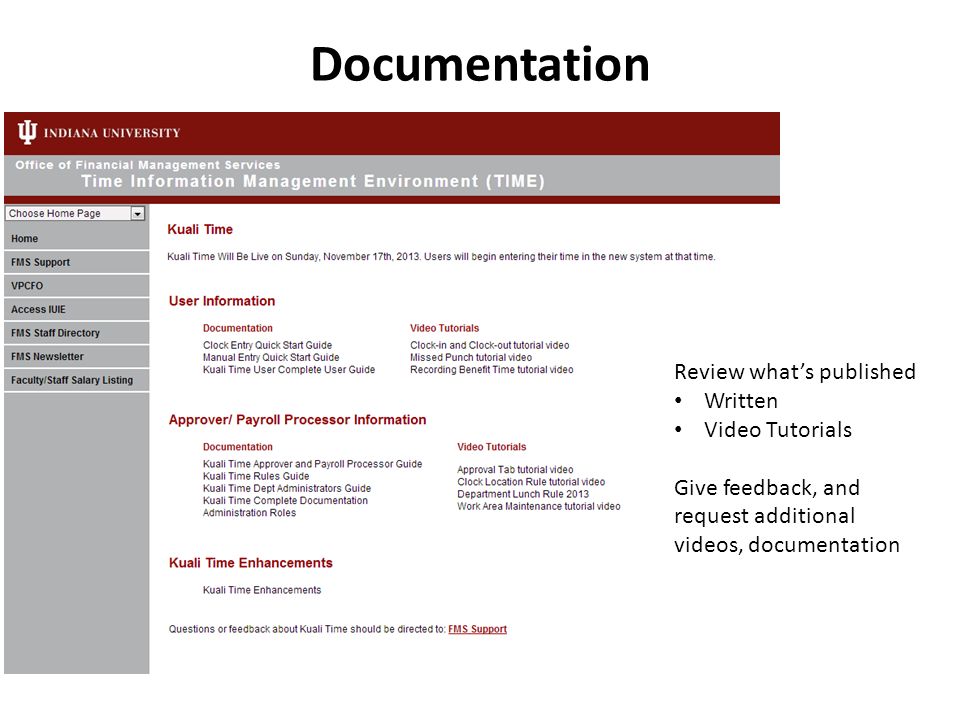Click Video Tutorials heading under User Information

(444, 328)
